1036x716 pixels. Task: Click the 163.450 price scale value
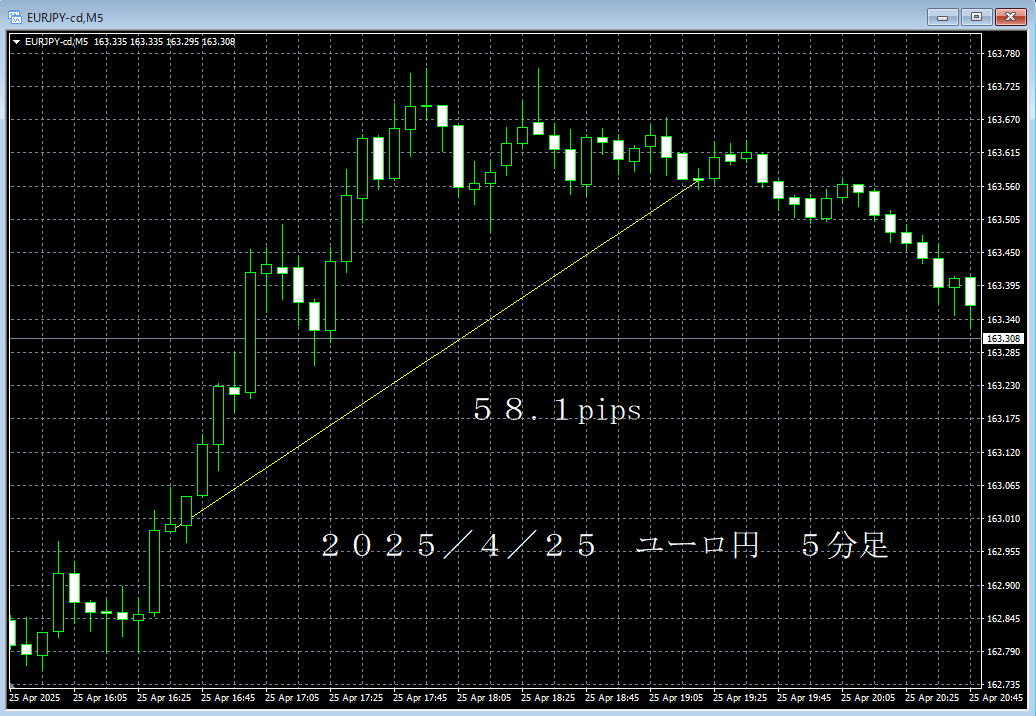[x=1003, y=252]
